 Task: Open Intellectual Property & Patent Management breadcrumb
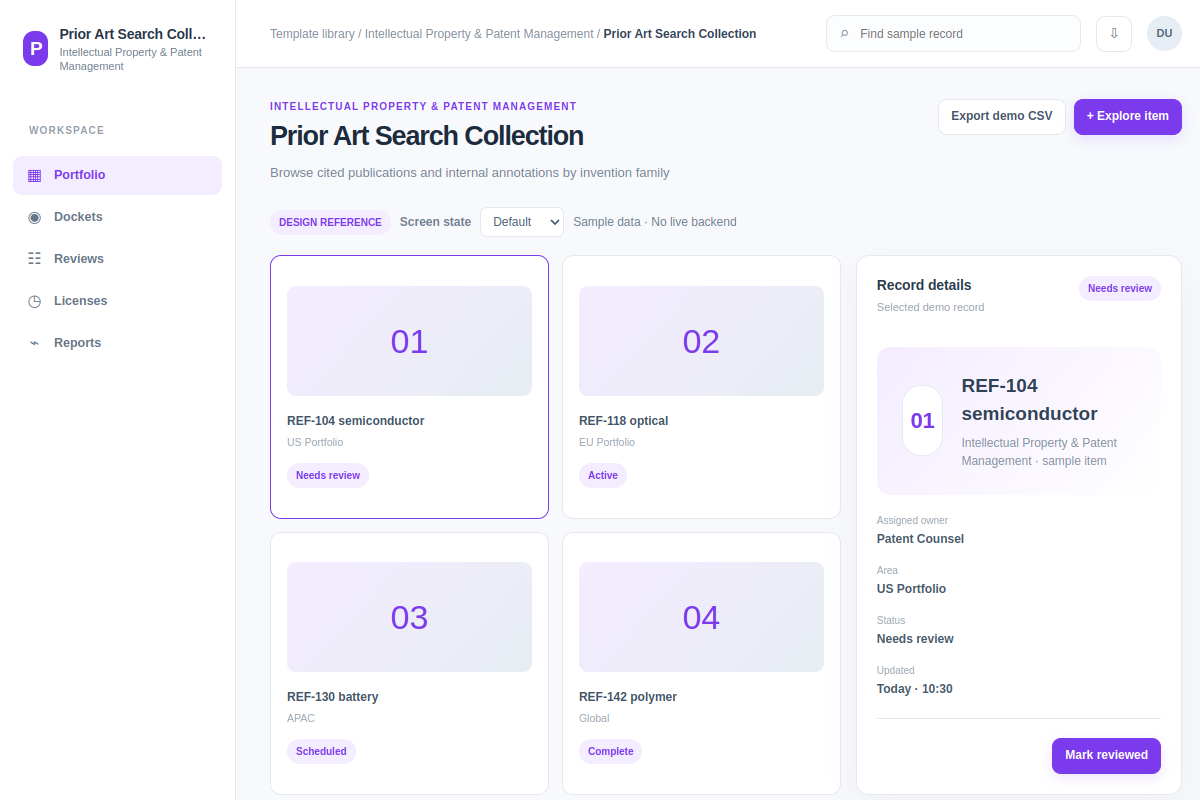479,34
